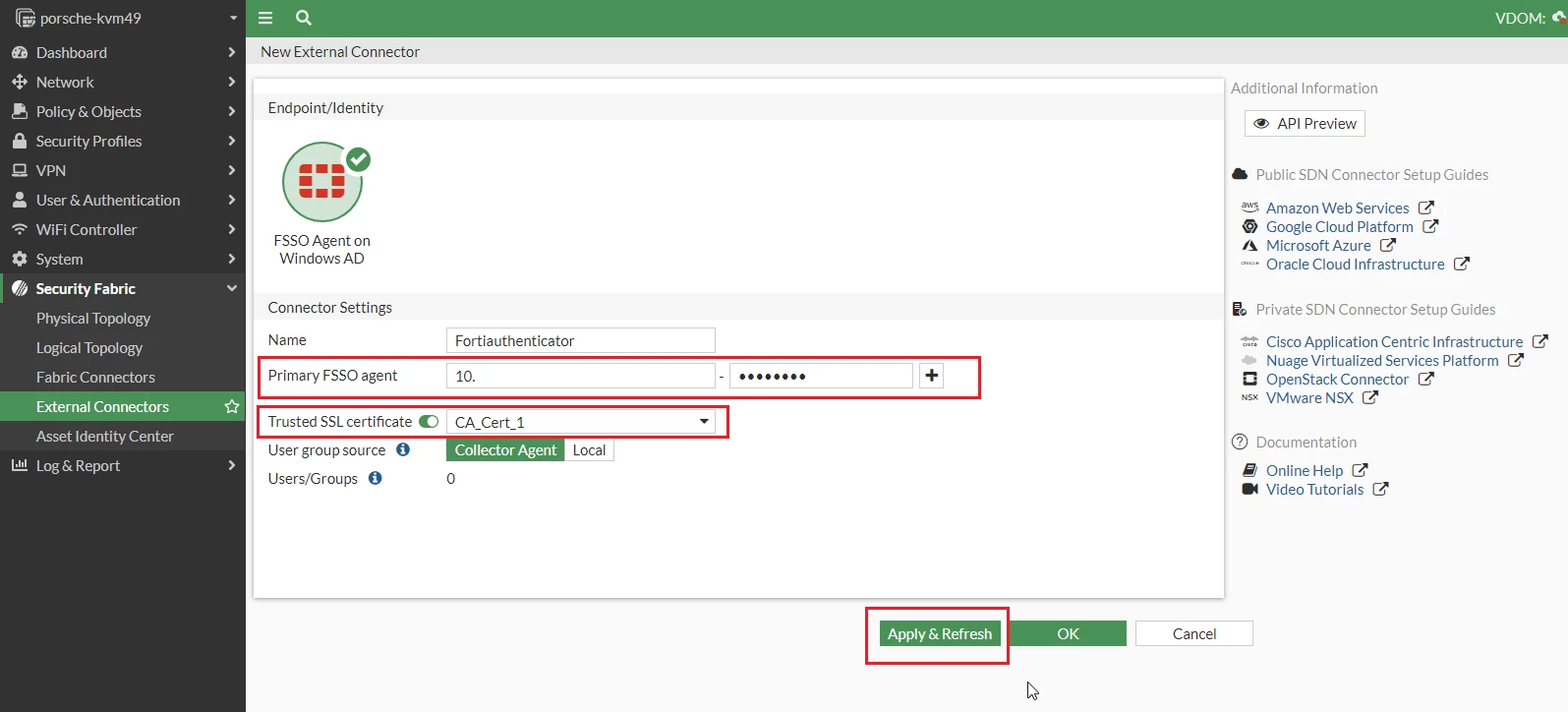Expand the System menu chevron

point(232,259)
